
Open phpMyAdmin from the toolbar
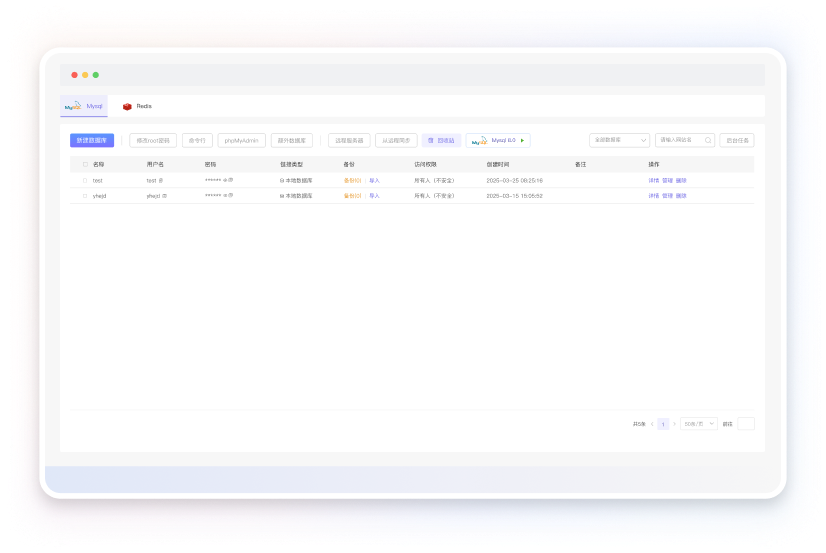[241, 141]
